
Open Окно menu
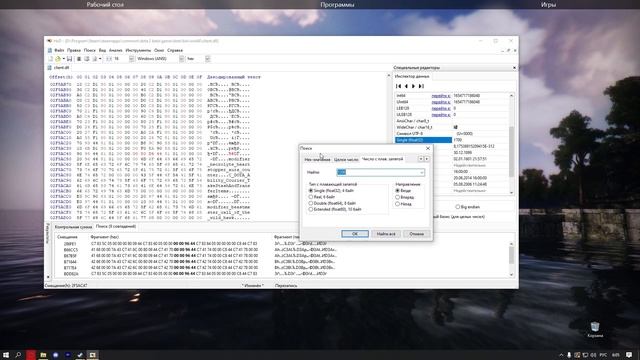point(159,50)
